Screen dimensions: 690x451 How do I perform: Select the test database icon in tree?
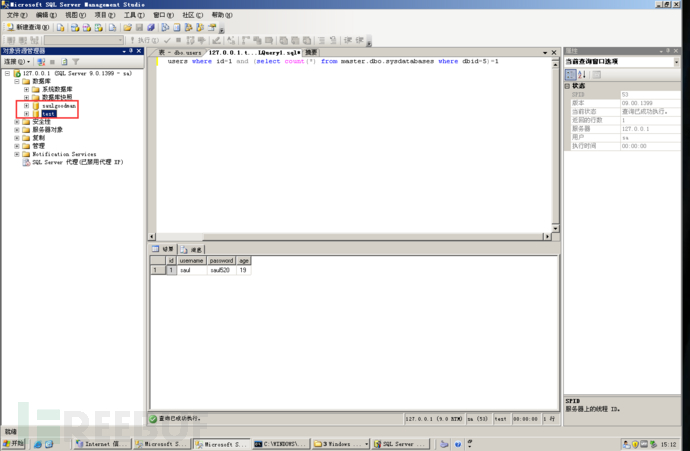[x=37, y=114]
